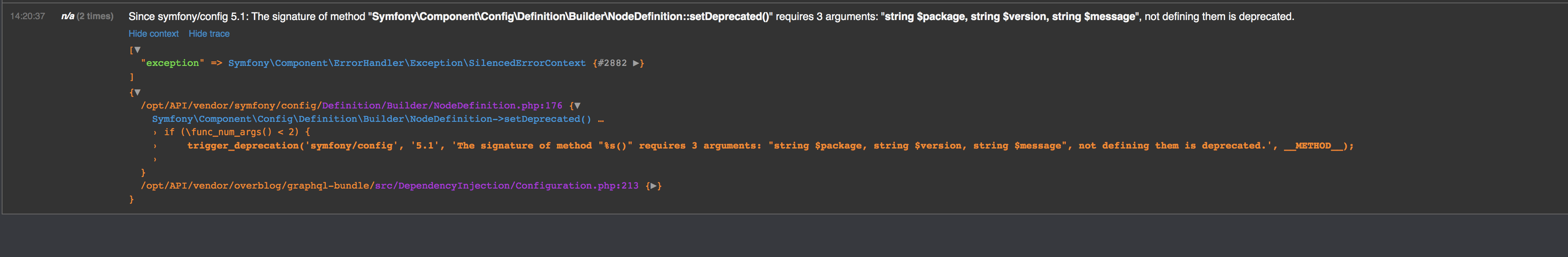Click the deprecation message text
This screenshot has height=257, width=1568.
click(x=711, y=16)
